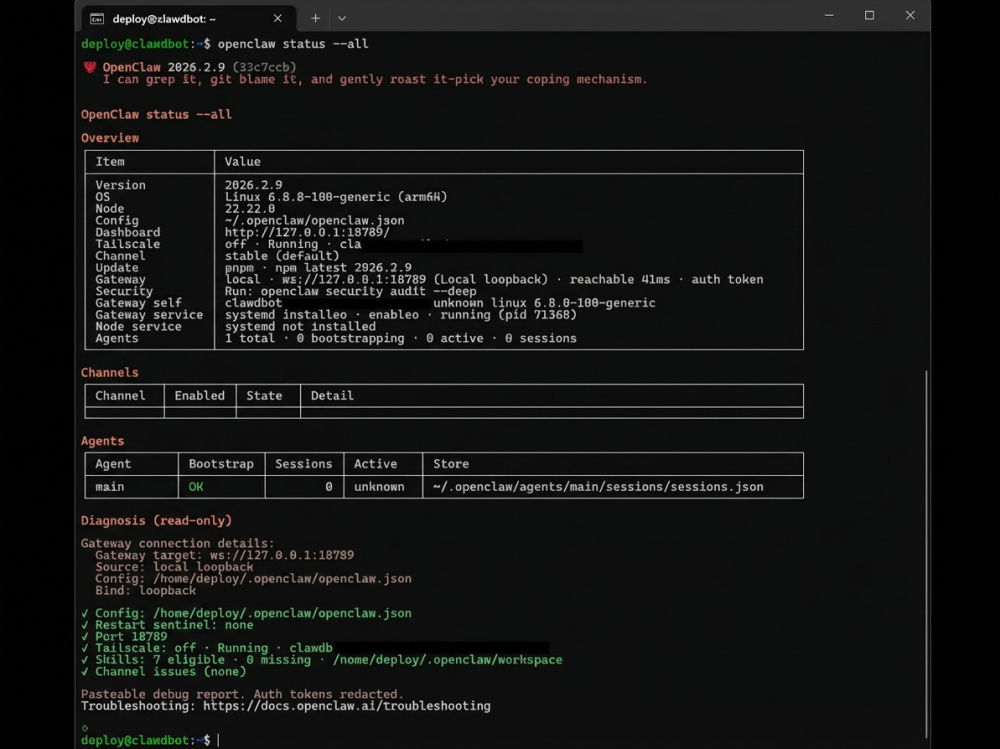Click the 'reachable 41ms' gateway text

click(620, 279)
